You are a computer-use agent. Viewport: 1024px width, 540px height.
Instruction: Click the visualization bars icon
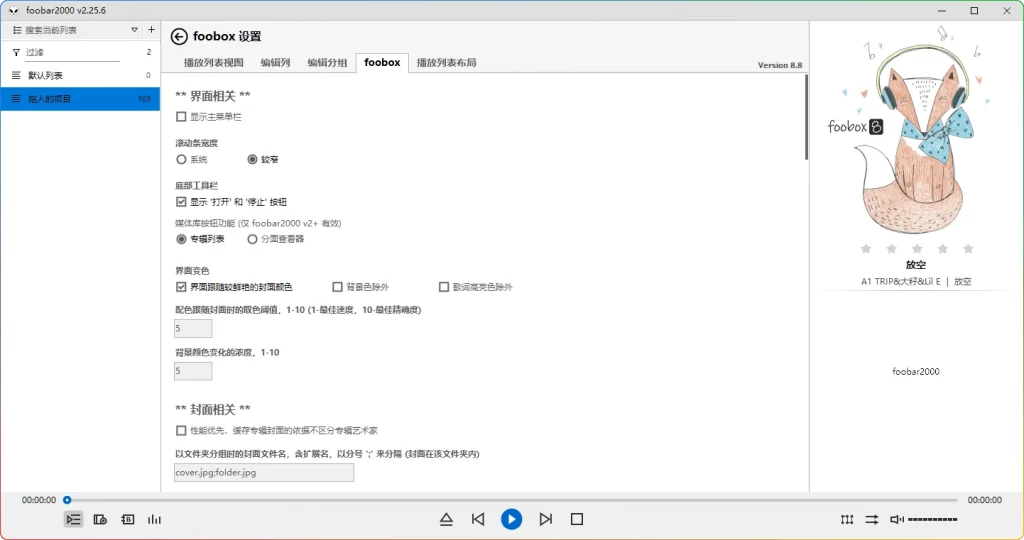click(x=154, y=519)
